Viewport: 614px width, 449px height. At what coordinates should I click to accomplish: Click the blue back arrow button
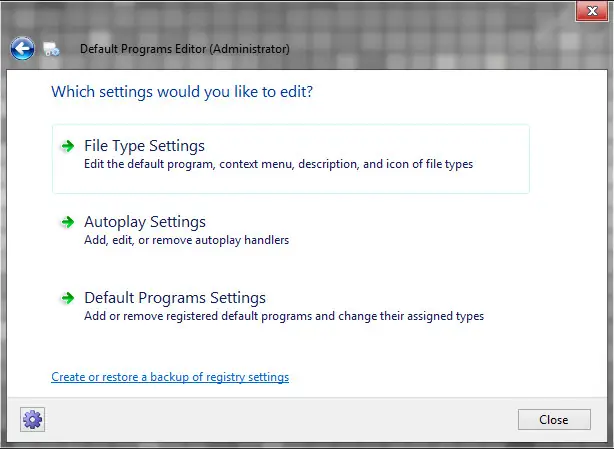(22, 47)
